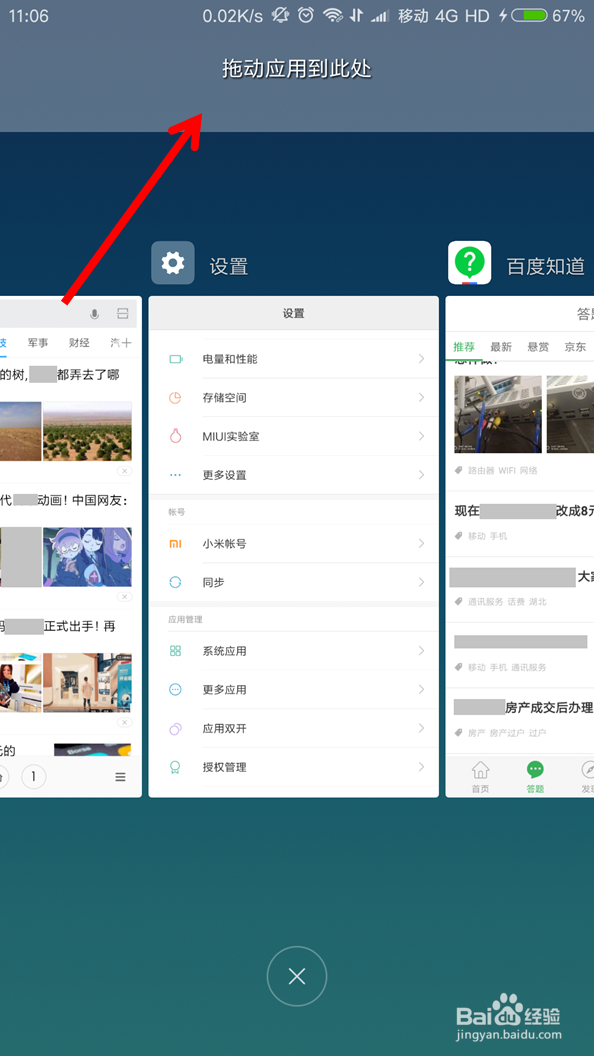Screen dimensions: 594x1056
Task: Open 小米帐号 via its chevron
Action: (x=421, y=543)
